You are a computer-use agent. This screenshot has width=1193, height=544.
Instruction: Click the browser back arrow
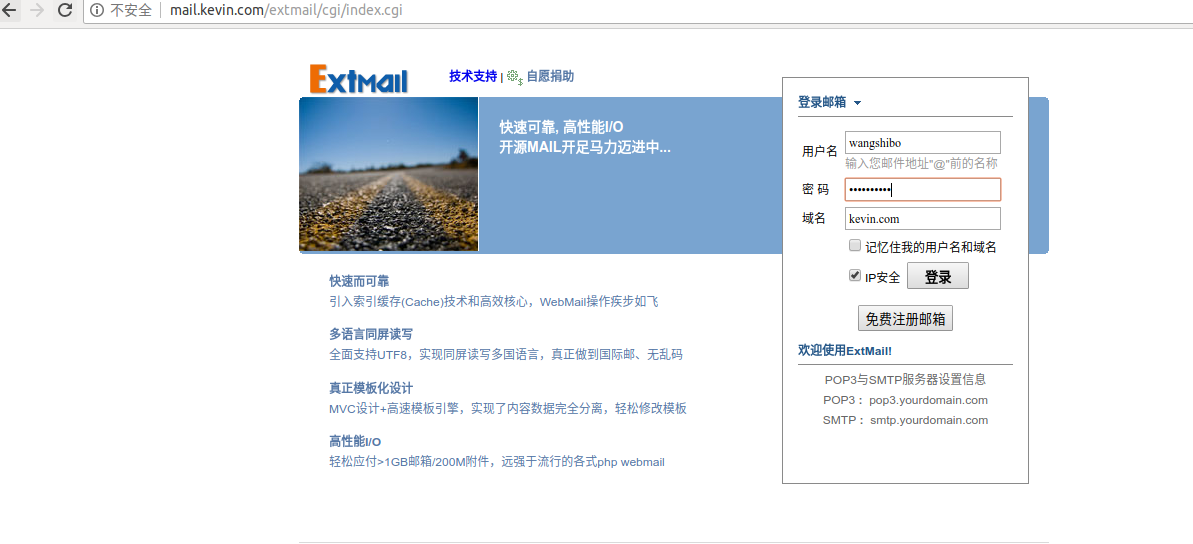coord(9,10)
